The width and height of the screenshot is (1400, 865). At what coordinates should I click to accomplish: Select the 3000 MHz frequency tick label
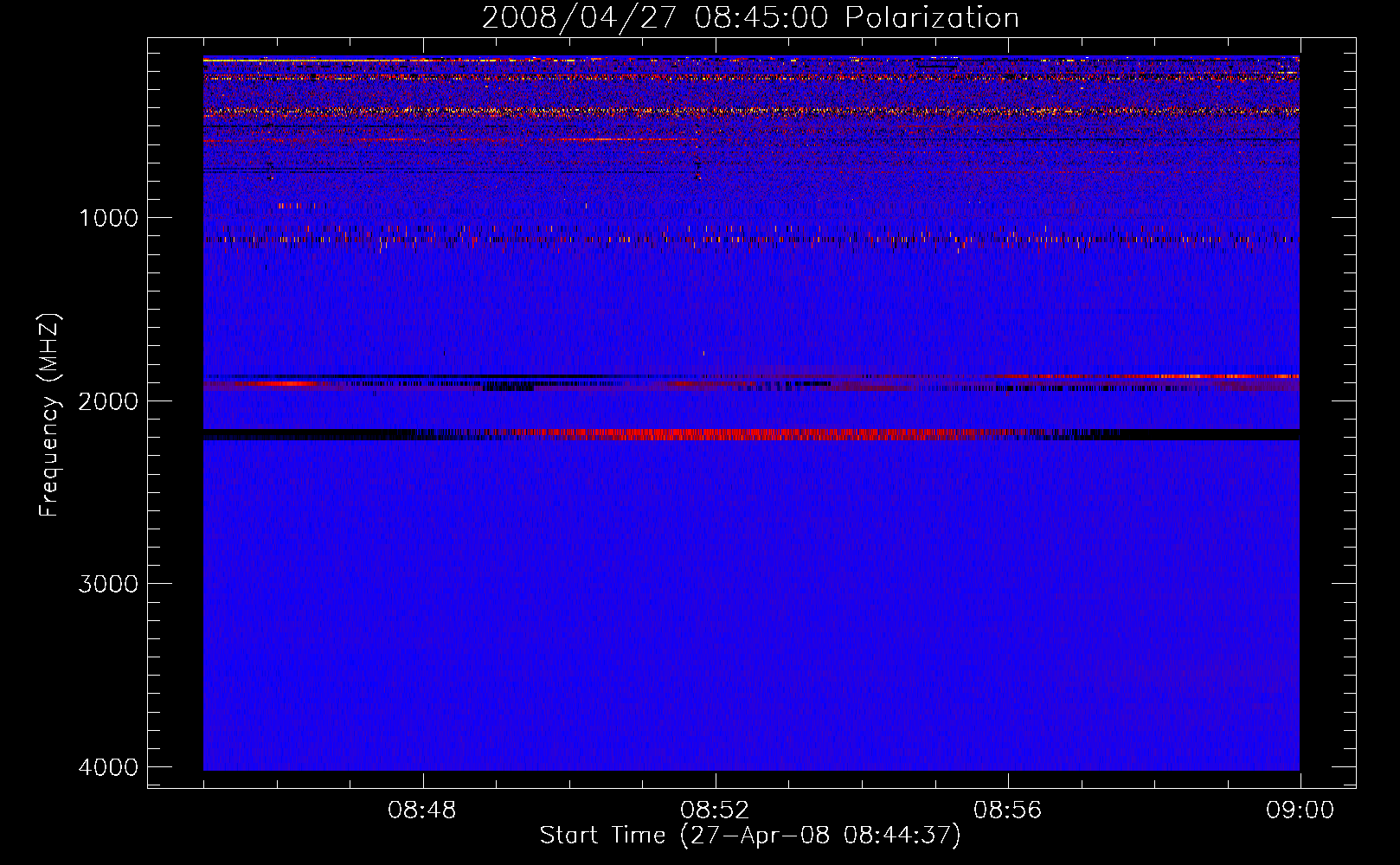108,584
